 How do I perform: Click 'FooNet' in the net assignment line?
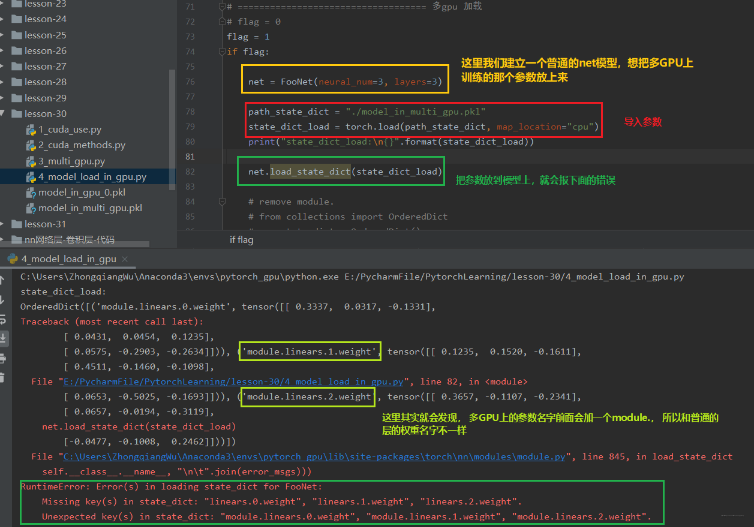tap(297, 82)
